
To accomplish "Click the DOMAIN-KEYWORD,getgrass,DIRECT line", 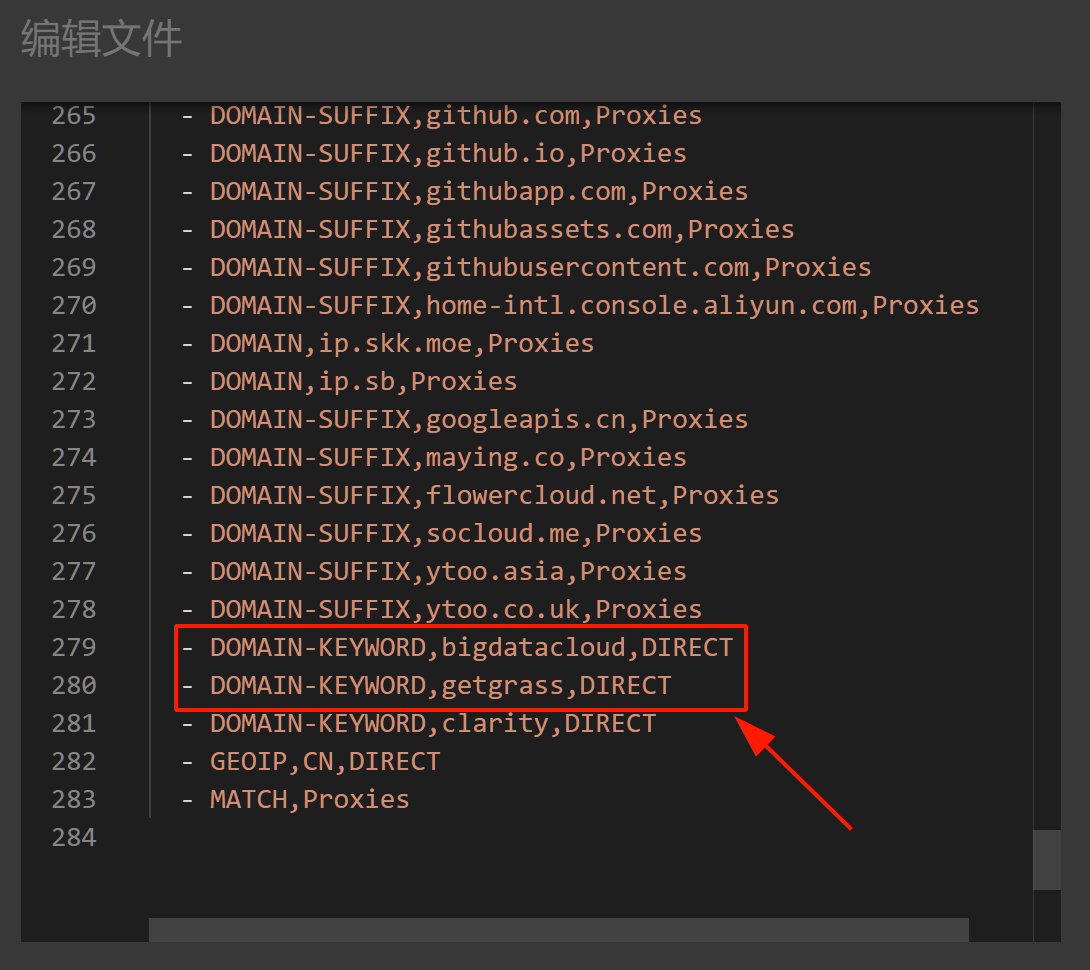I will point(441,686).
